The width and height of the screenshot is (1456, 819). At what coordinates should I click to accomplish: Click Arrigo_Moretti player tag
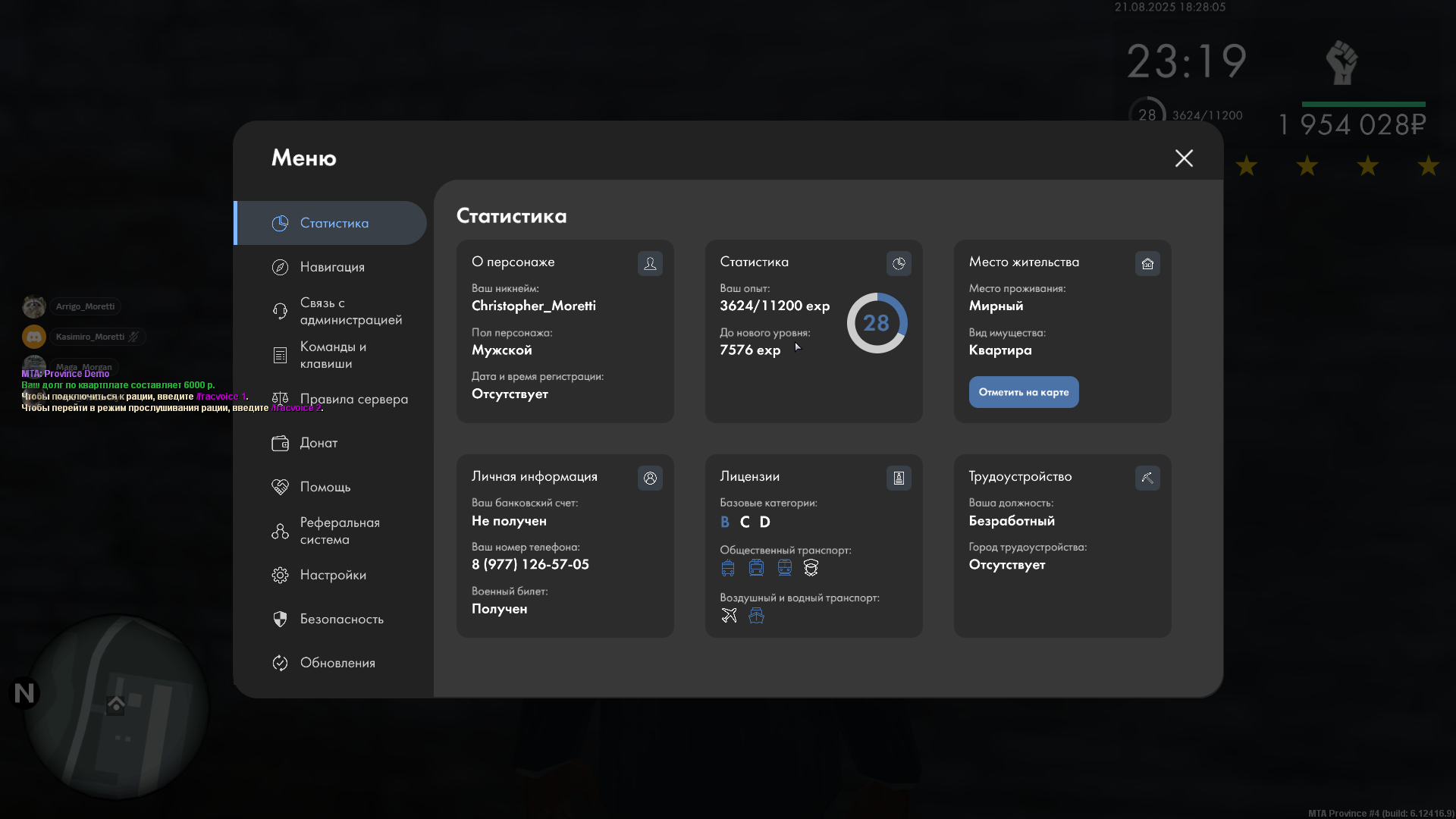85,306
